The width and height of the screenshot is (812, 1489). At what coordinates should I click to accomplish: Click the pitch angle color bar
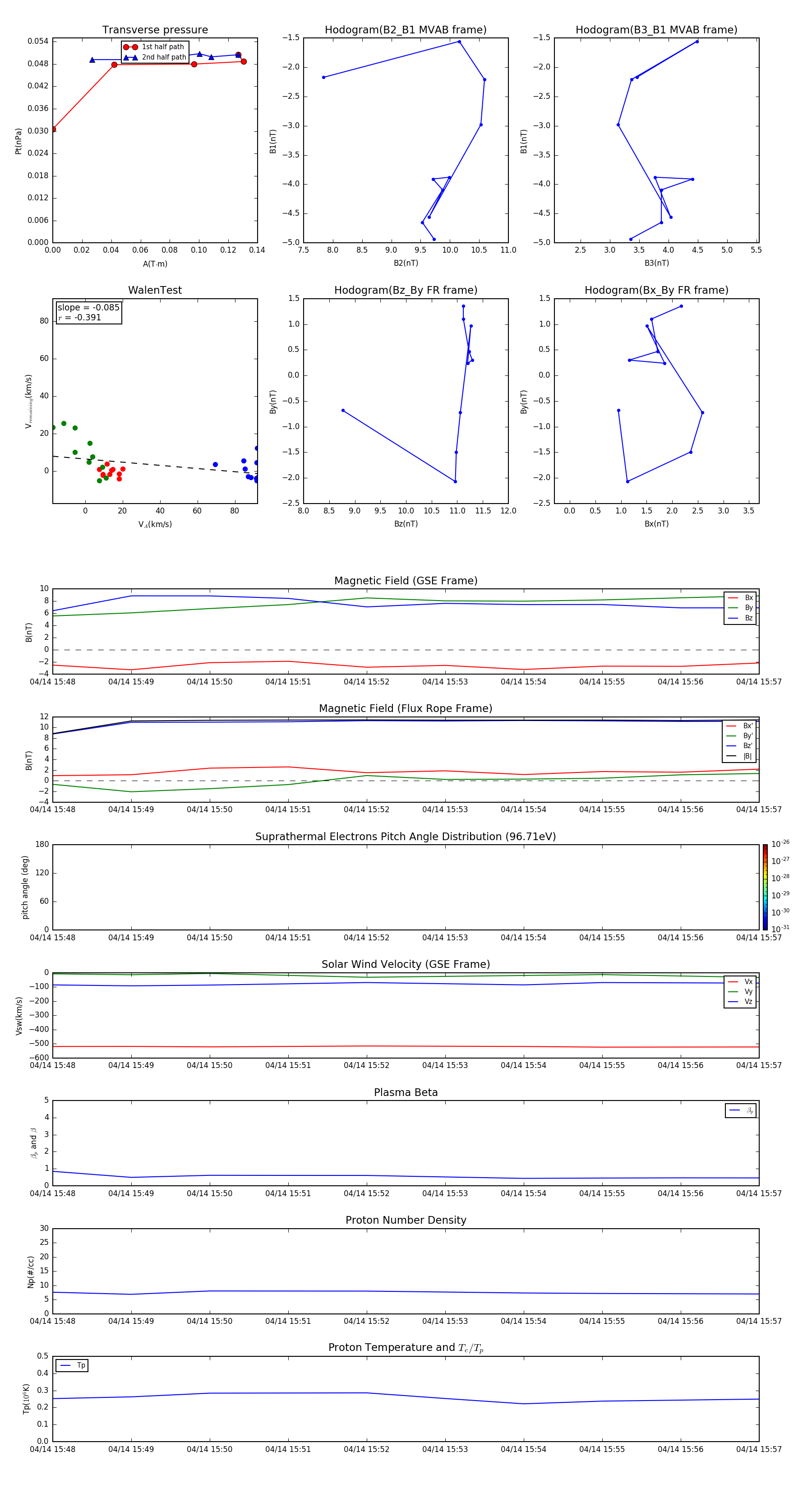[x=765, y=887]
